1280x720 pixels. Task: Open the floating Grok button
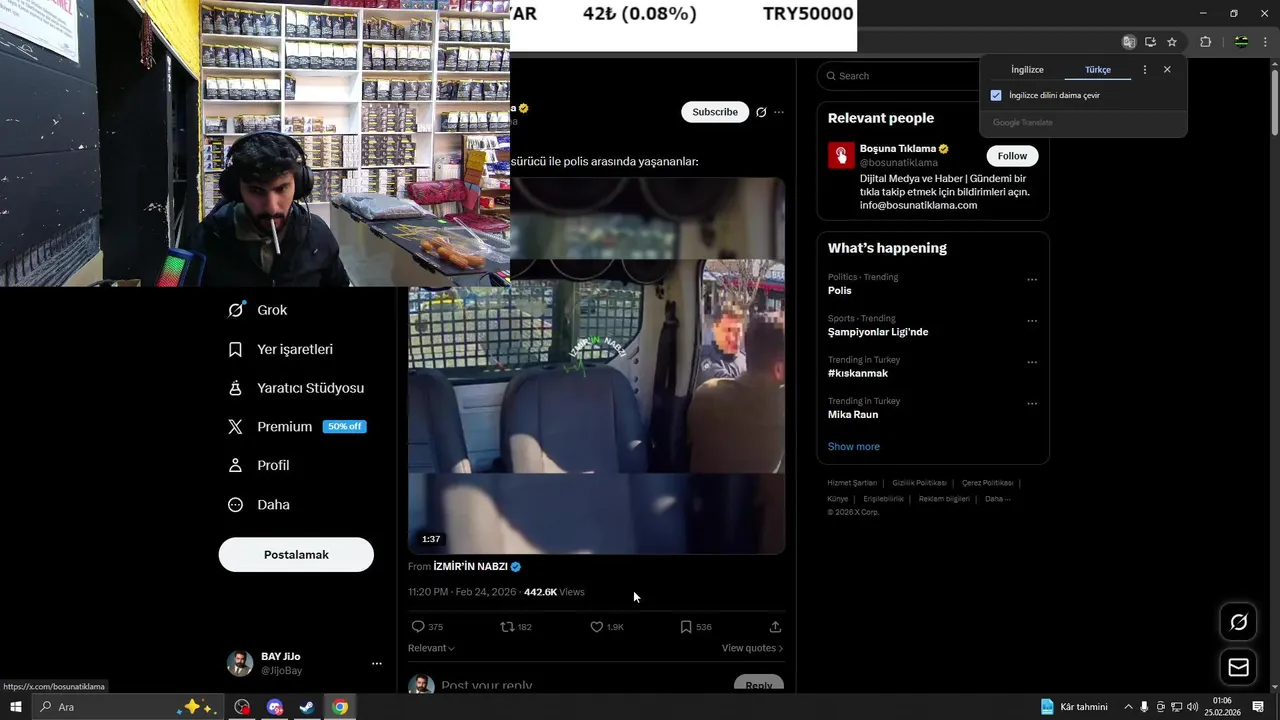click(1238, 623)
